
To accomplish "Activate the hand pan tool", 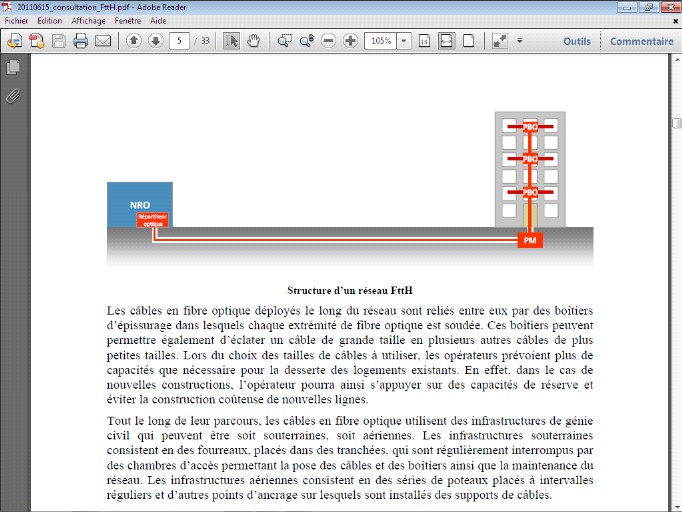I will pyautogui.click(x=253, y=41).
